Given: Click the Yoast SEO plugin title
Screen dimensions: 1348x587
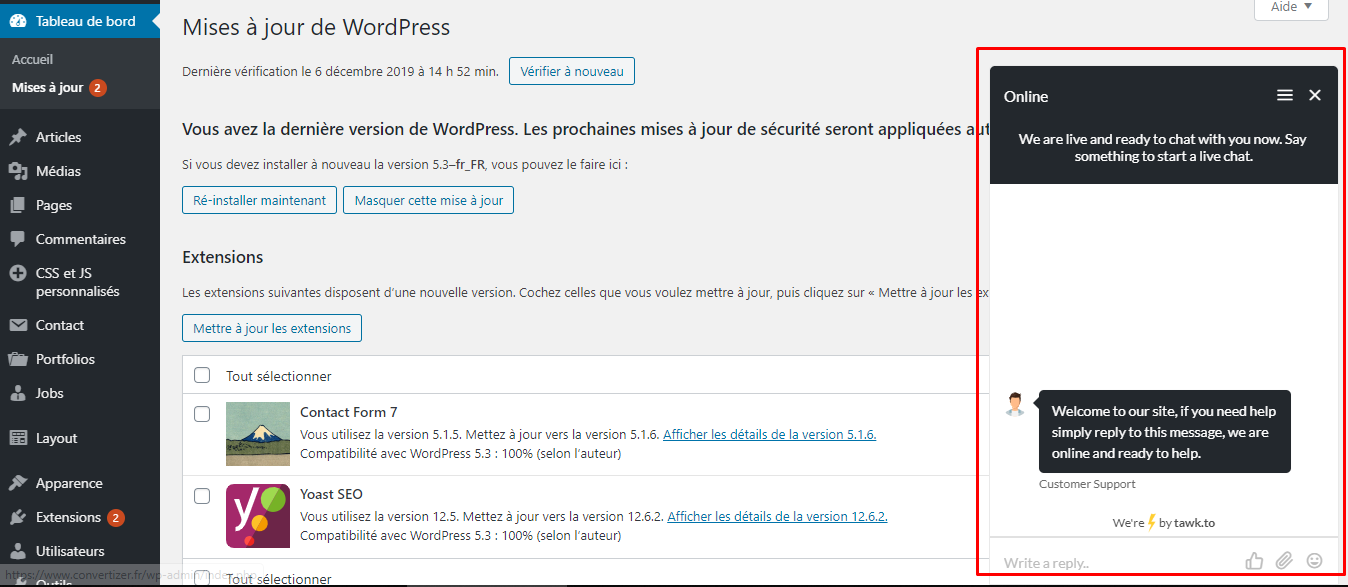Looking at the screenshot, I should pyautogui.click(x=331, y=494).
